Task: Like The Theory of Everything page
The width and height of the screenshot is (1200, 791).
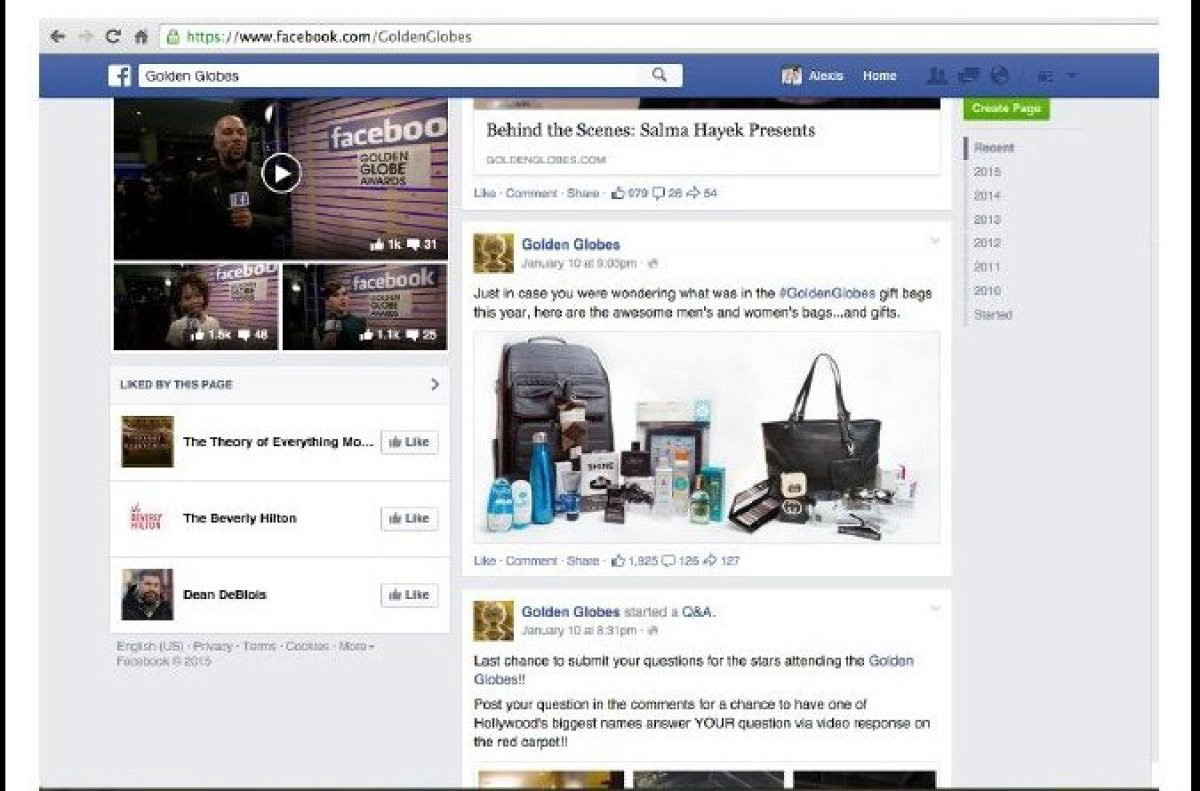Action: pyautogui.click(x=409, y=442)
